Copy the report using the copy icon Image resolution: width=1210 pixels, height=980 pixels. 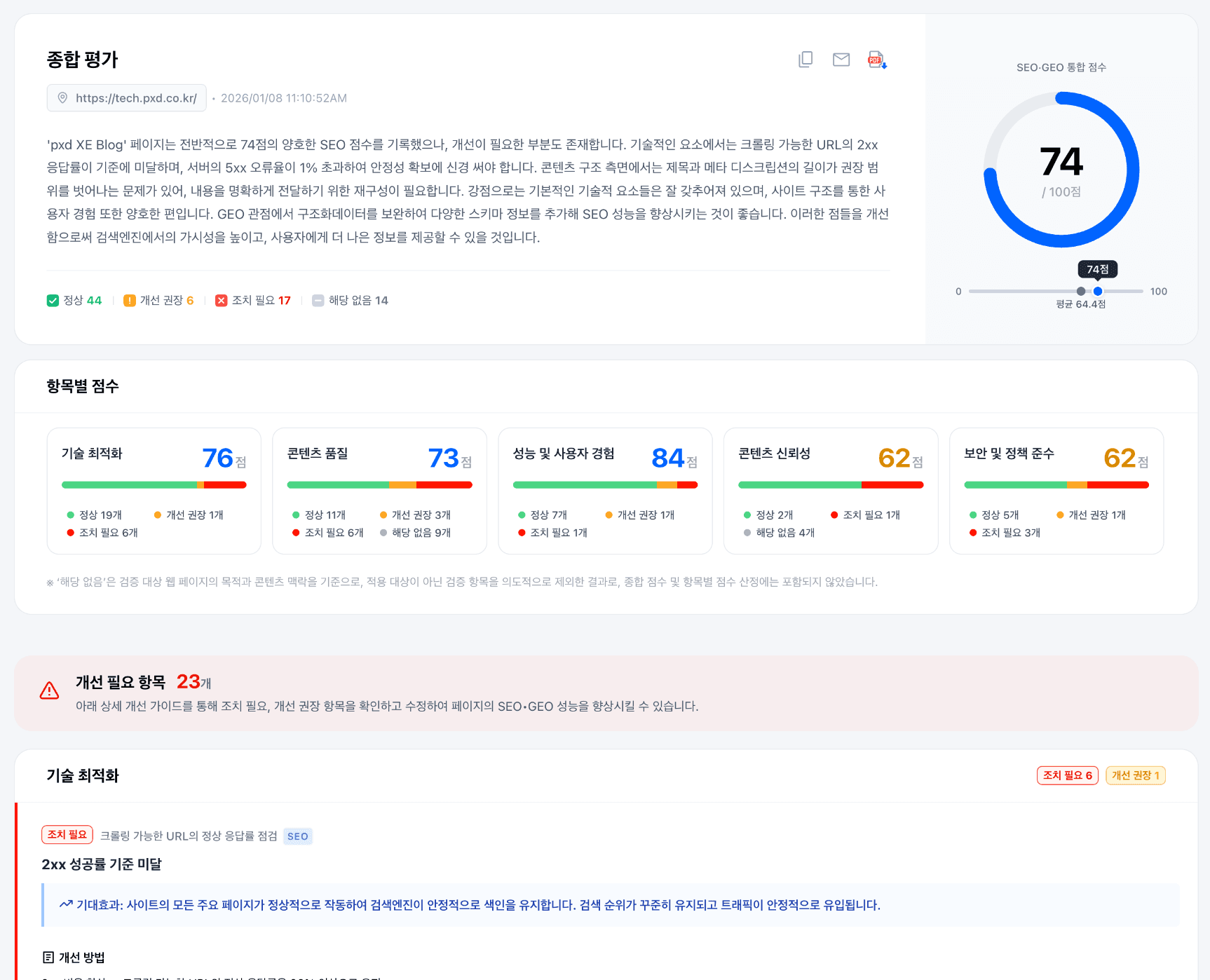[805, 60]
